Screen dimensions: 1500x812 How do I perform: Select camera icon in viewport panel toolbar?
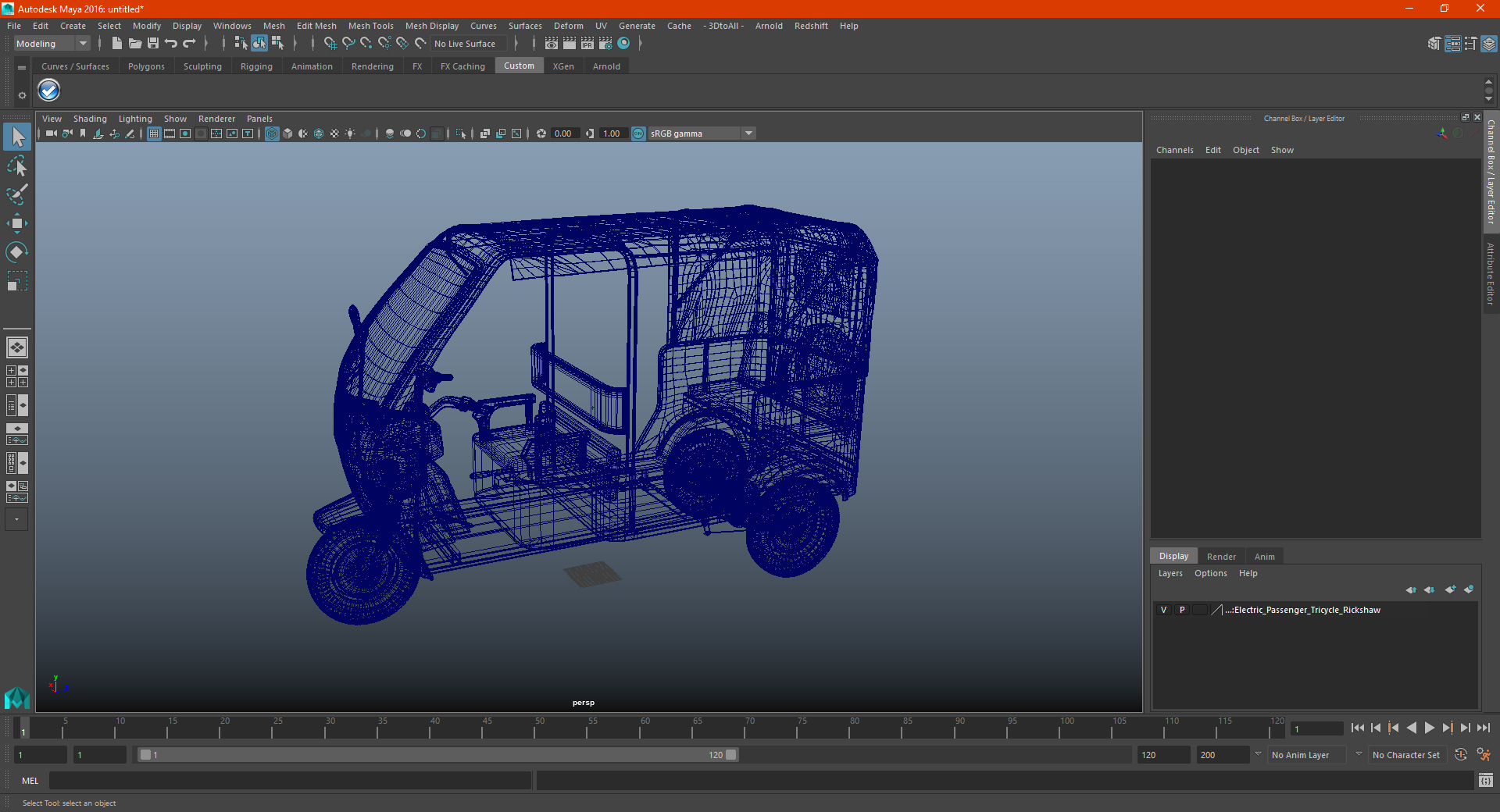coord(52,134)
